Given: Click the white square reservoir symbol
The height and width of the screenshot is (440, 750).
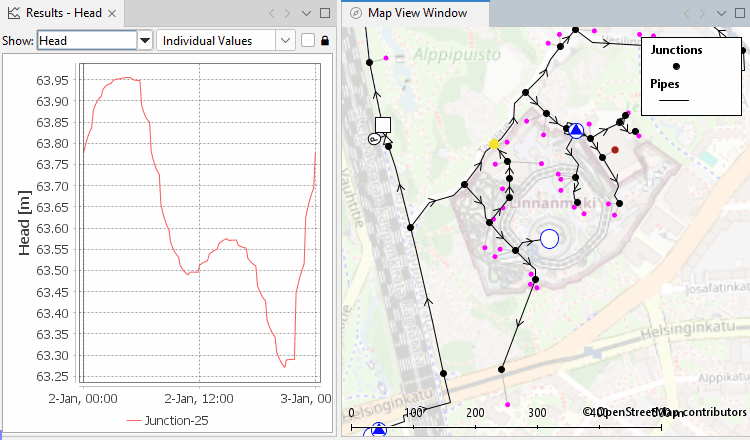Looking at the screenshot, I should [x=382, y=125].
